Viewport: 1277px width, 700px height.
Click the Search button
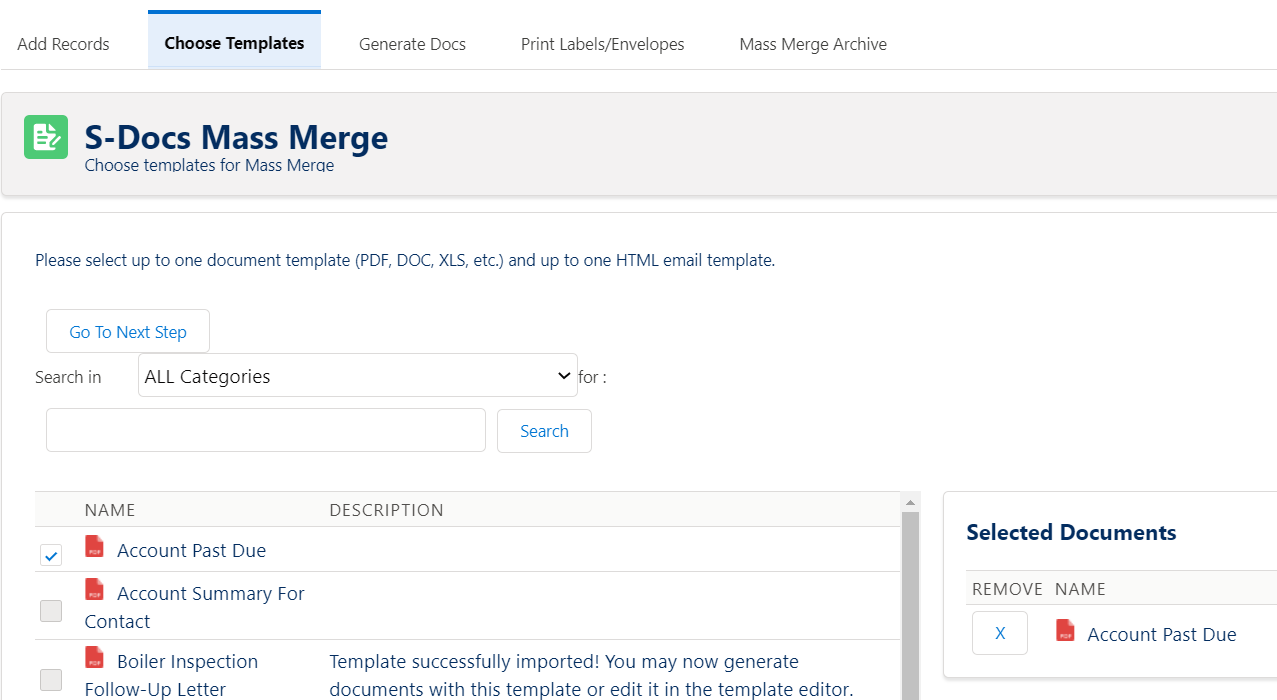(544, 431)
